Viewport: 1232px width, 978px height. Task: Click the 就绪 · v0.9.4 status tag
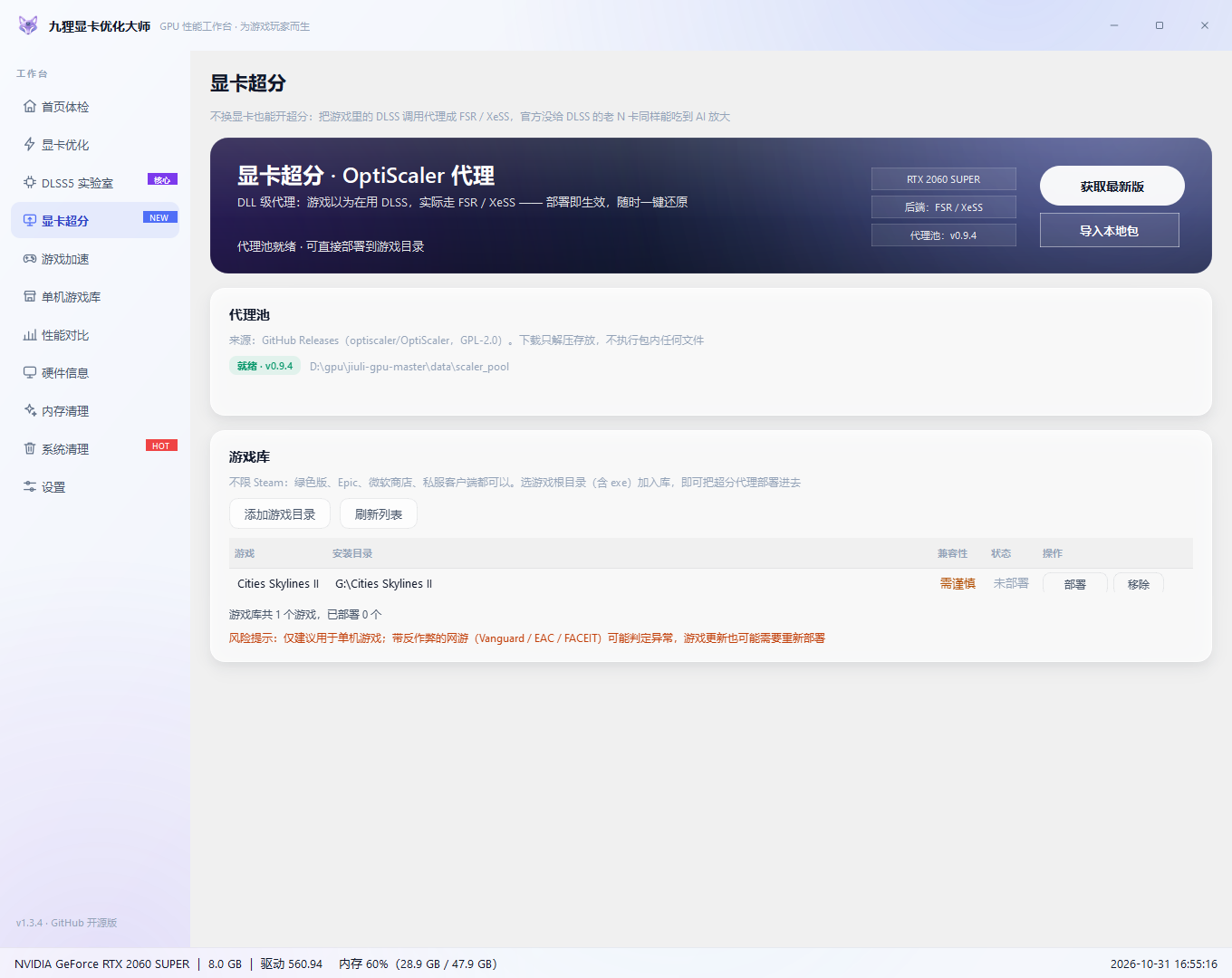click(x=265, y=366)
